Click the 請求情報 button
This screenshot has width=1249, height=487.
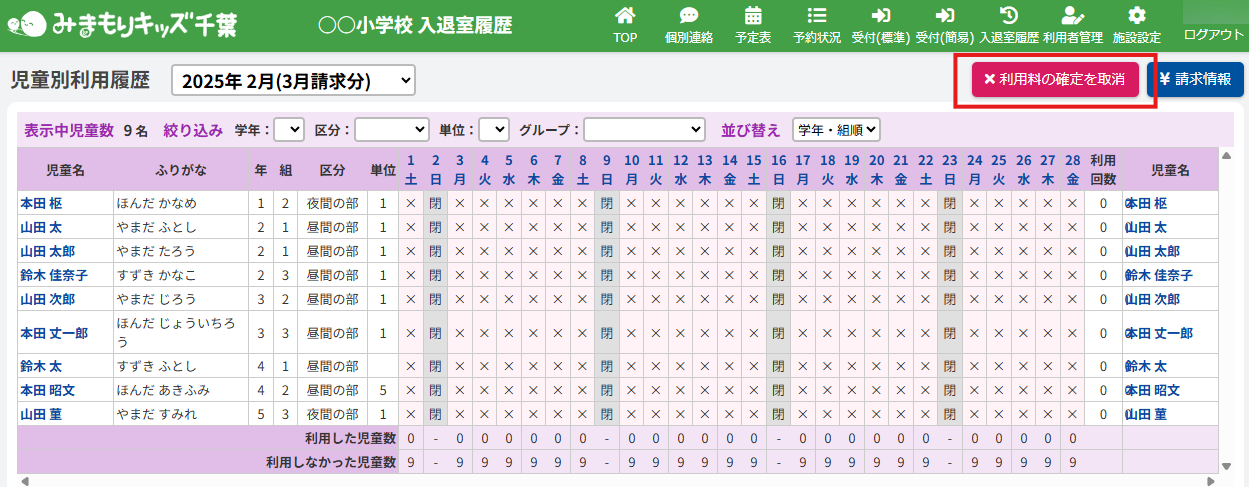1195,79
